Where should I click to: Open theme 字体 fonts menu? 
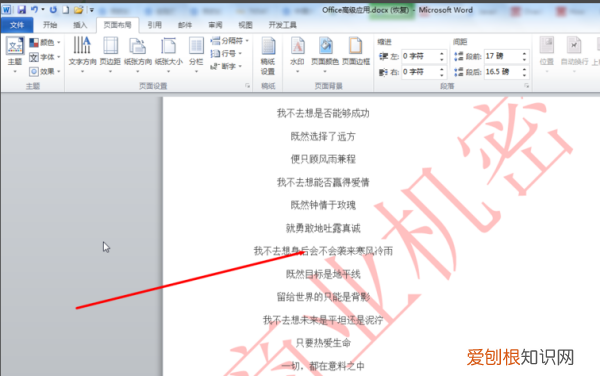pyautogui.click(x=45, y=57)
